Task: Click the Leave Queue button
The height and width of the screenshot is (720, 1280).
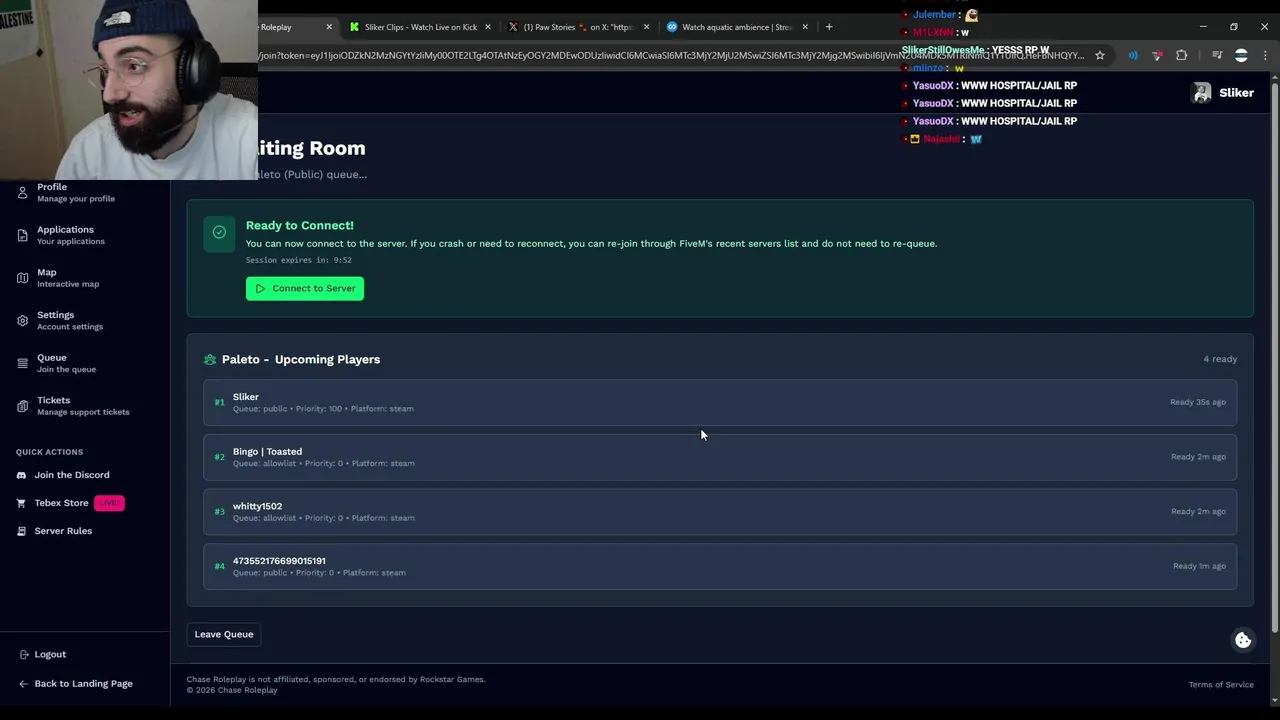Action: (224, 634)
